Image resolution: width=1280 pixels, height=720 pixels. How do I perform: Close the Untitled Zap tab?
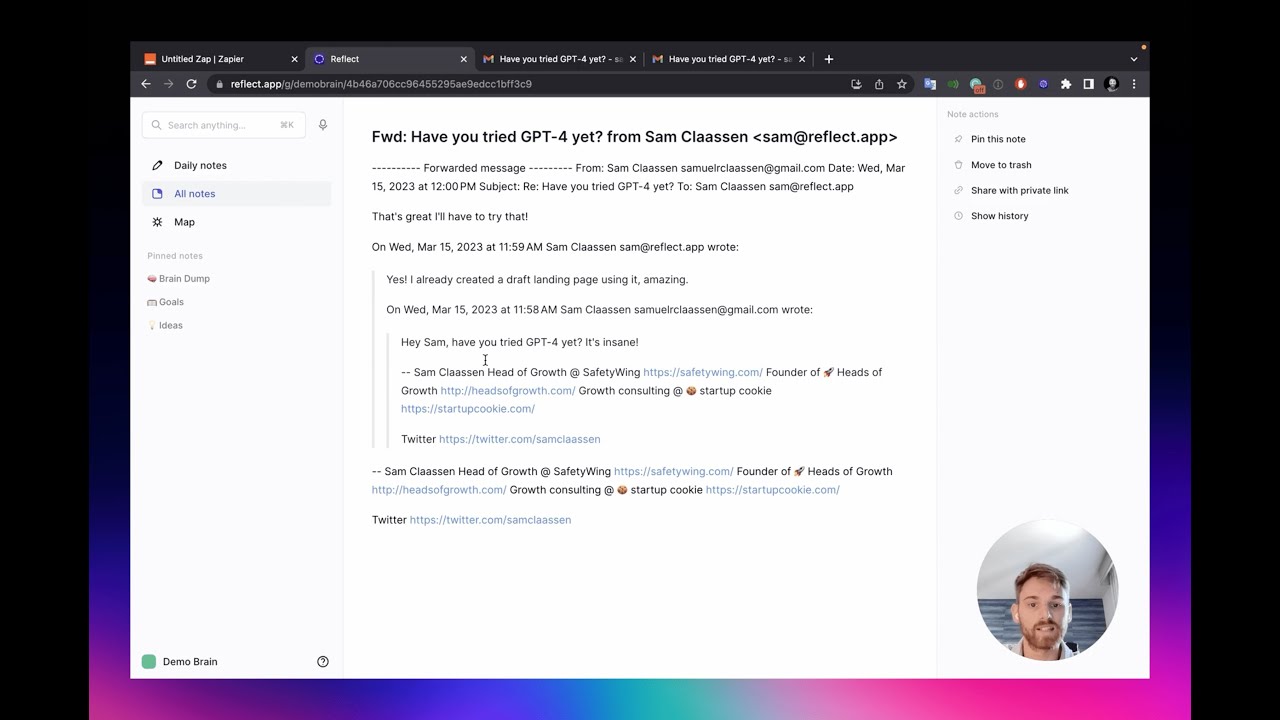(294, 59)
